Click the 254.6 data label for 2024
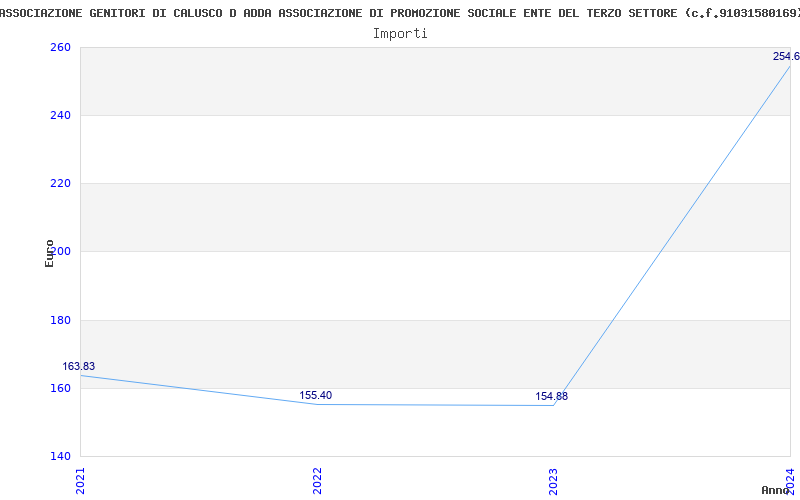This screenshot has height=500, width=800. point(786,56)
